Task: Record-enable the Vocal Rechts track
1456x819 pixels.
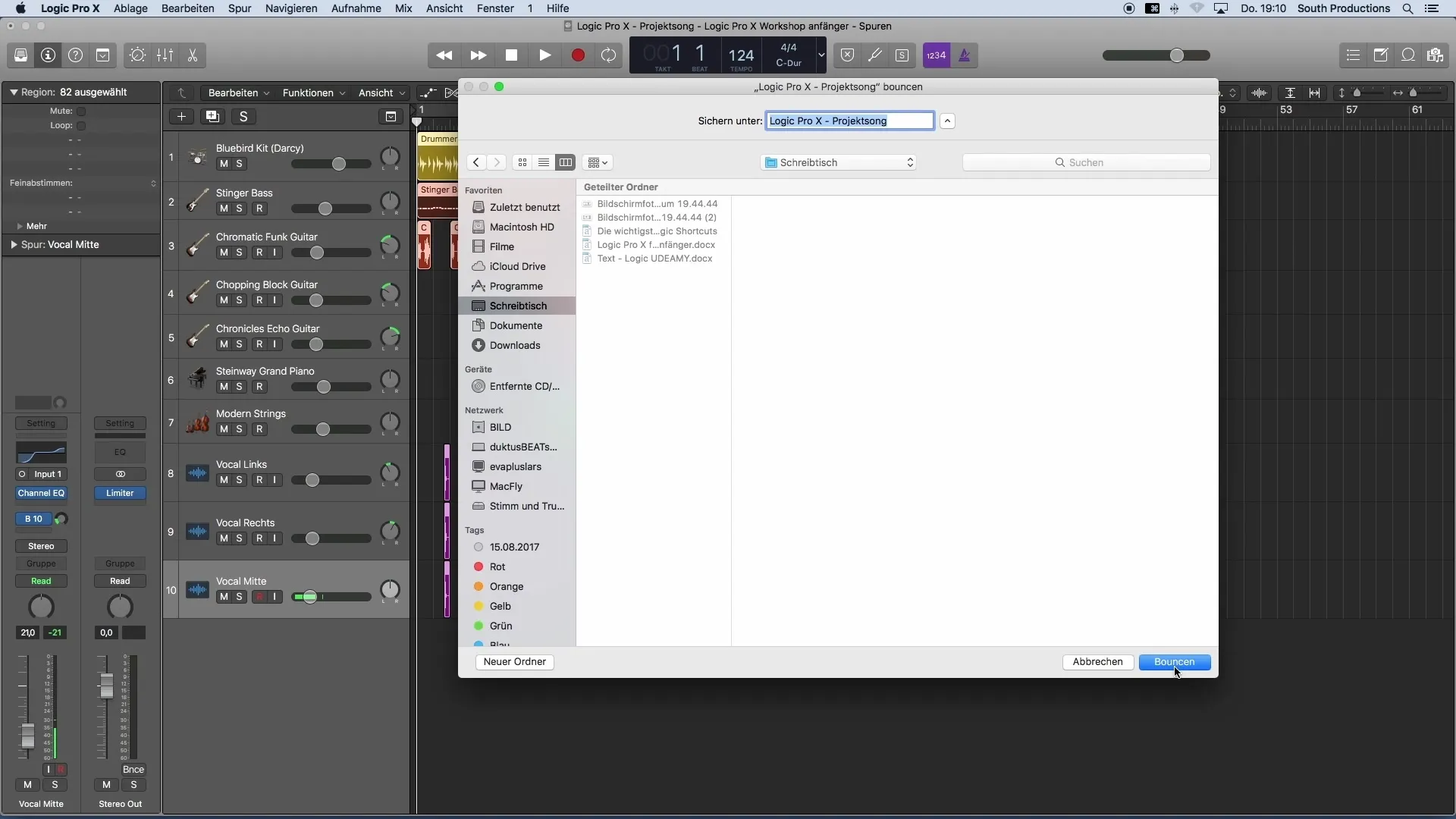Action: coord(259,538)
